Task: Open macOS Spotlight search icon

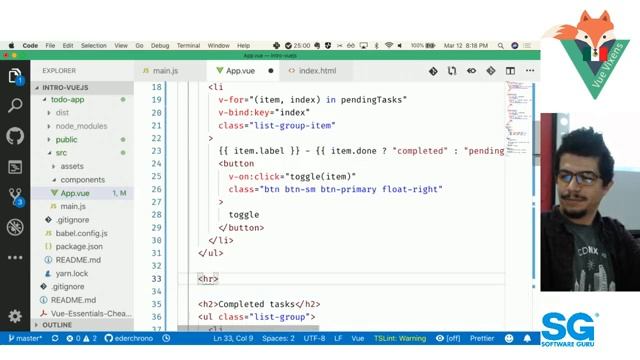Action: click(x=500, y=46)
